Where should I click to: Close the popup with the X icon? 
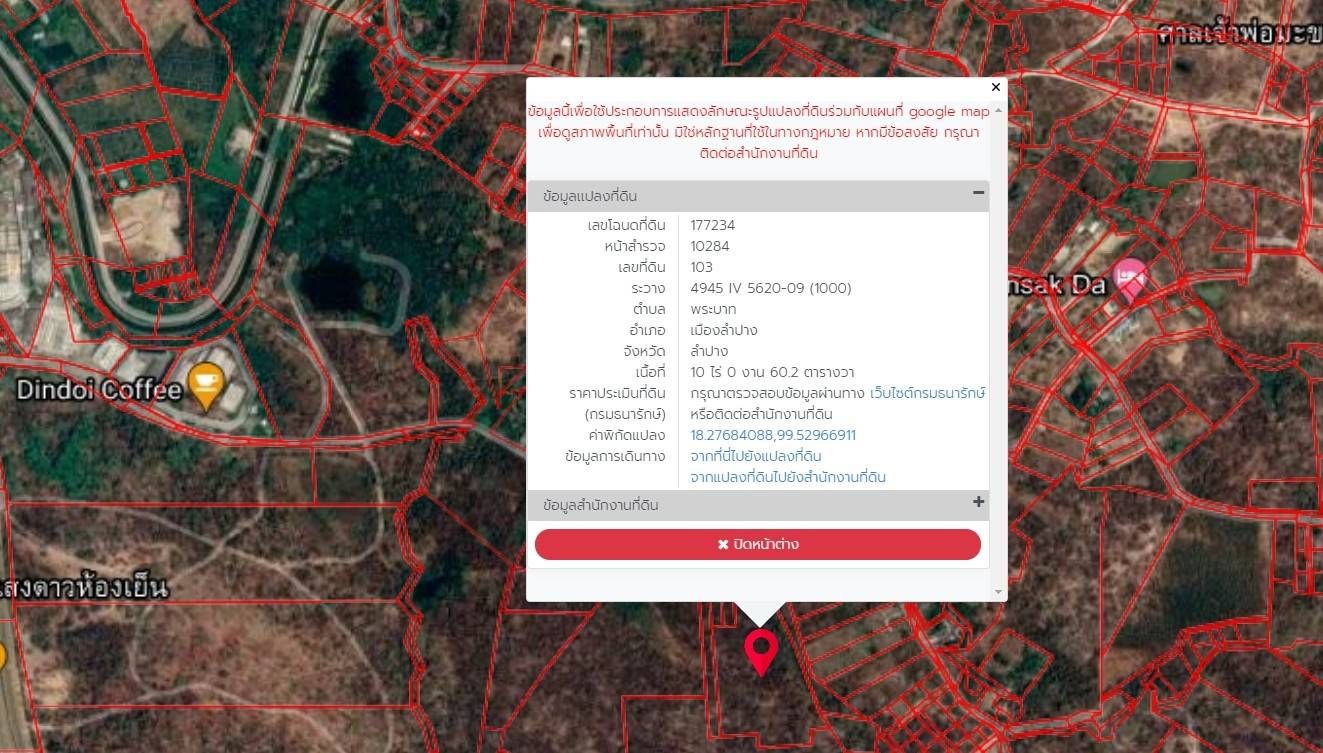(995, 87)
